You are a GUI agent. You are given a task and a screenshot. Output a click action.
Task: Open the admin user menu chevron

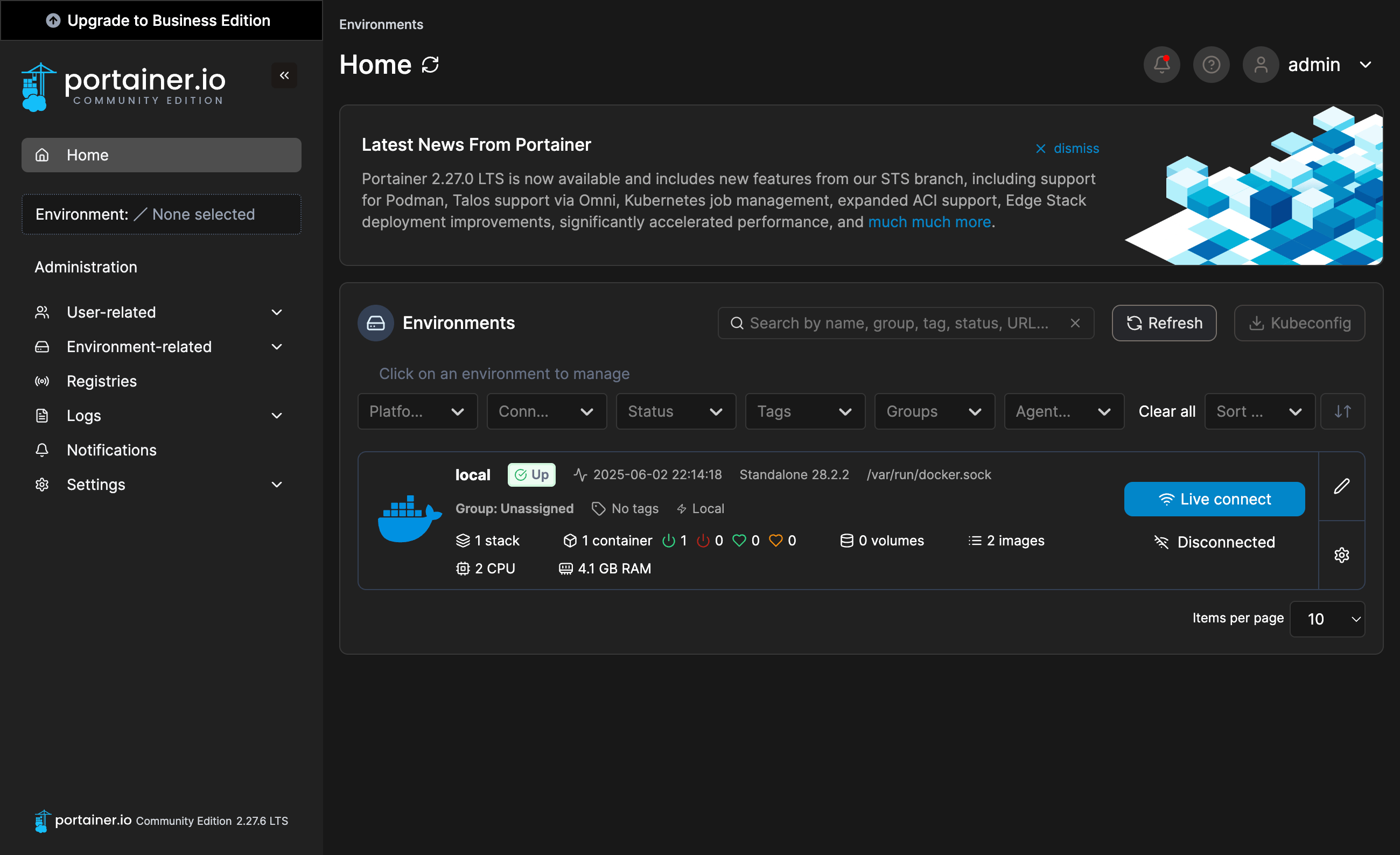click(x=1366, y=65)
